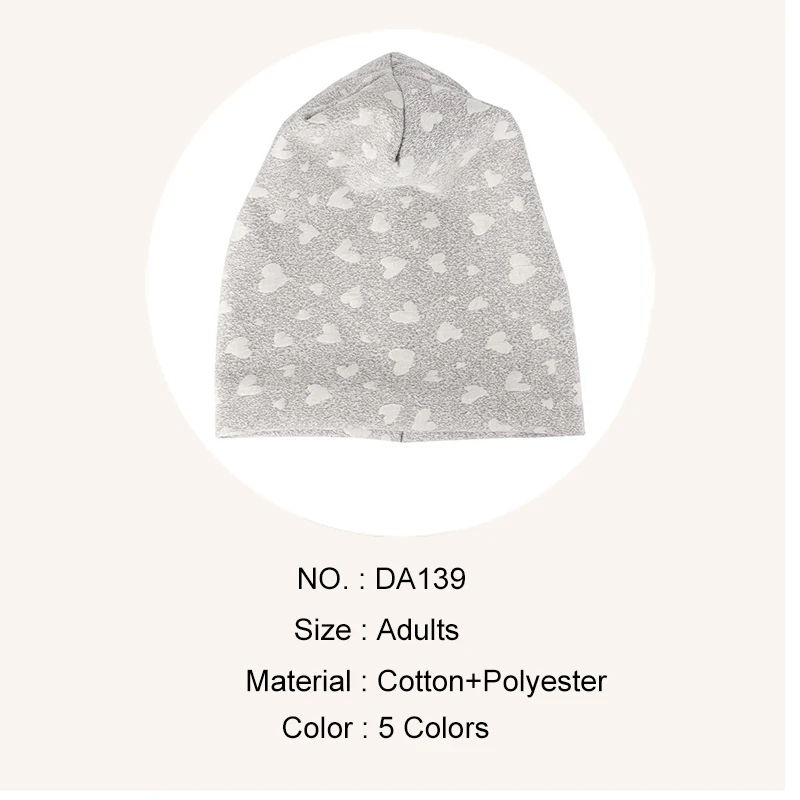Click the word "Cotton" in material line
The width and height of the screenshot is (800, 800).
(419, 681)
